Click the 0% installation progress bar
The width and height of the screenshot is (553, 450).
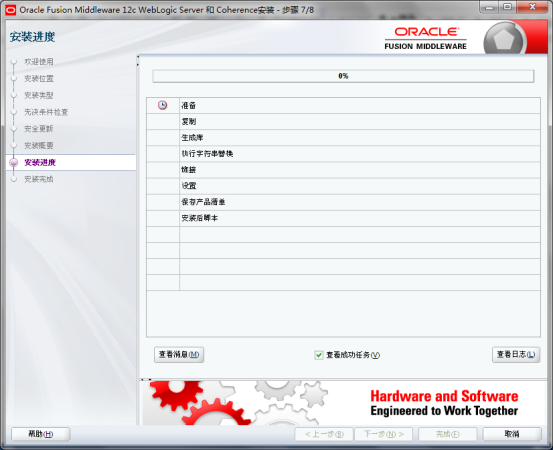pos(343,76)
